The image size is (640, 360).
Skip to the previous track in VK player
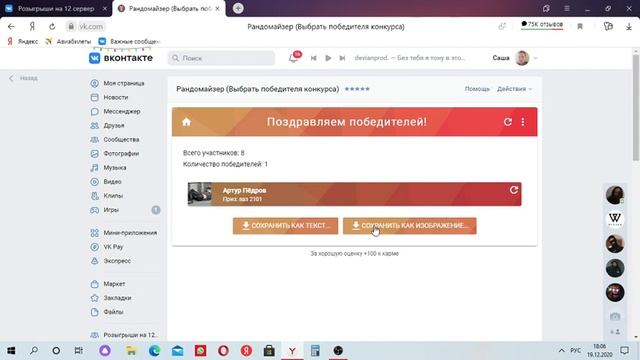[313, 58]
